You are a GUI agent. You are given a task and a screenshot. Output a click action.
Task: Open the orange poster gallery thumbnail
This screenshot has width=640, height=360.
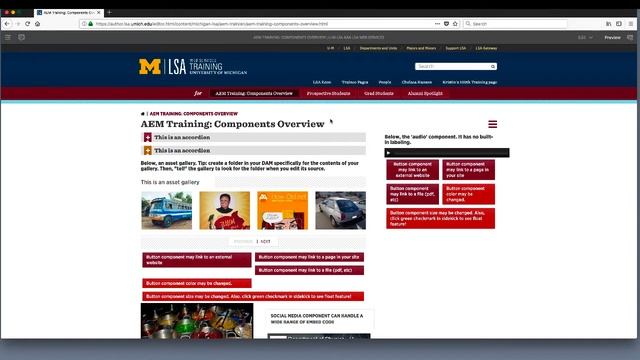coord(282,211)
